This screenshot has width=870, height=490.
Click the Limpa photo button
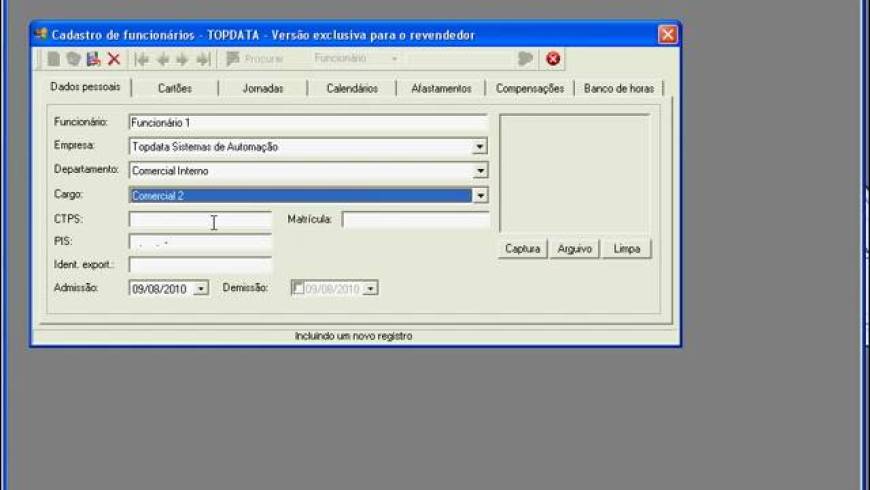click(626, 249)
